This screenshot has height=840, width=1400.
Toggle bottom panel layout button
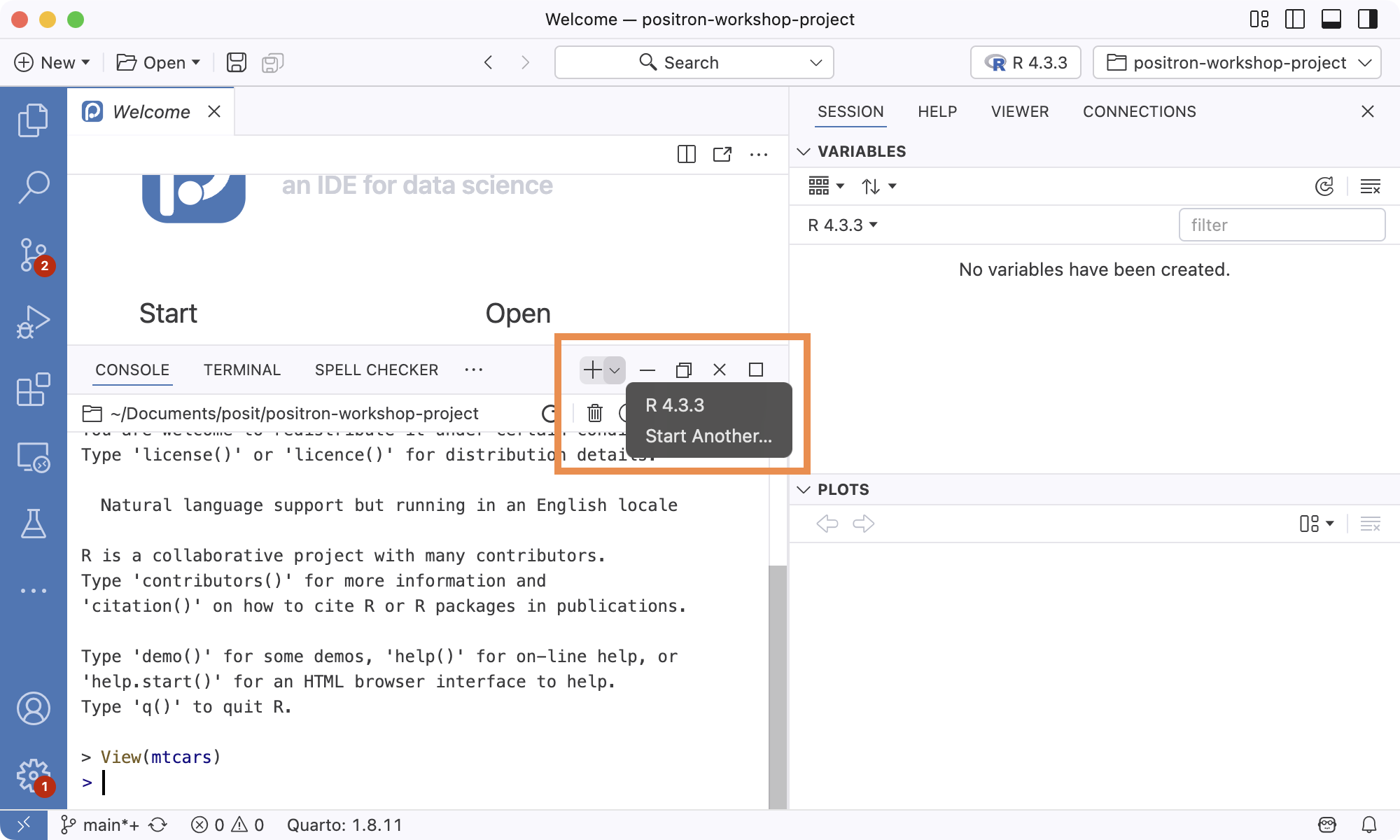coord(1331,19)
